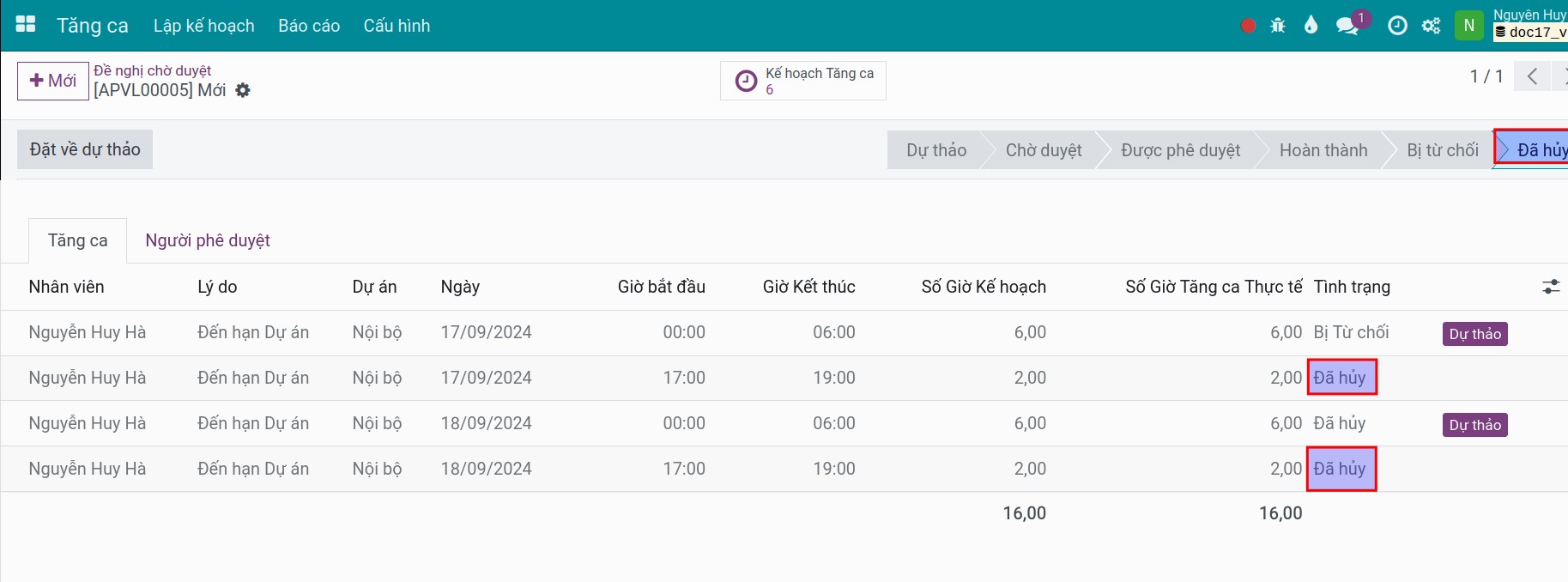The height and width of the screenshot is (582, 1568).
Task: Click the Tăng ca app title
Action: tap(93, 26)
